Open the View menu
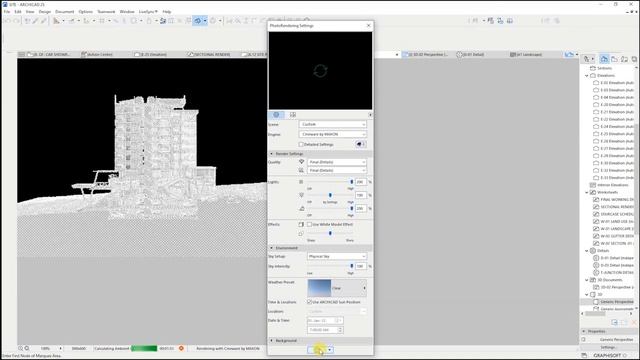 tap(30, 12)
